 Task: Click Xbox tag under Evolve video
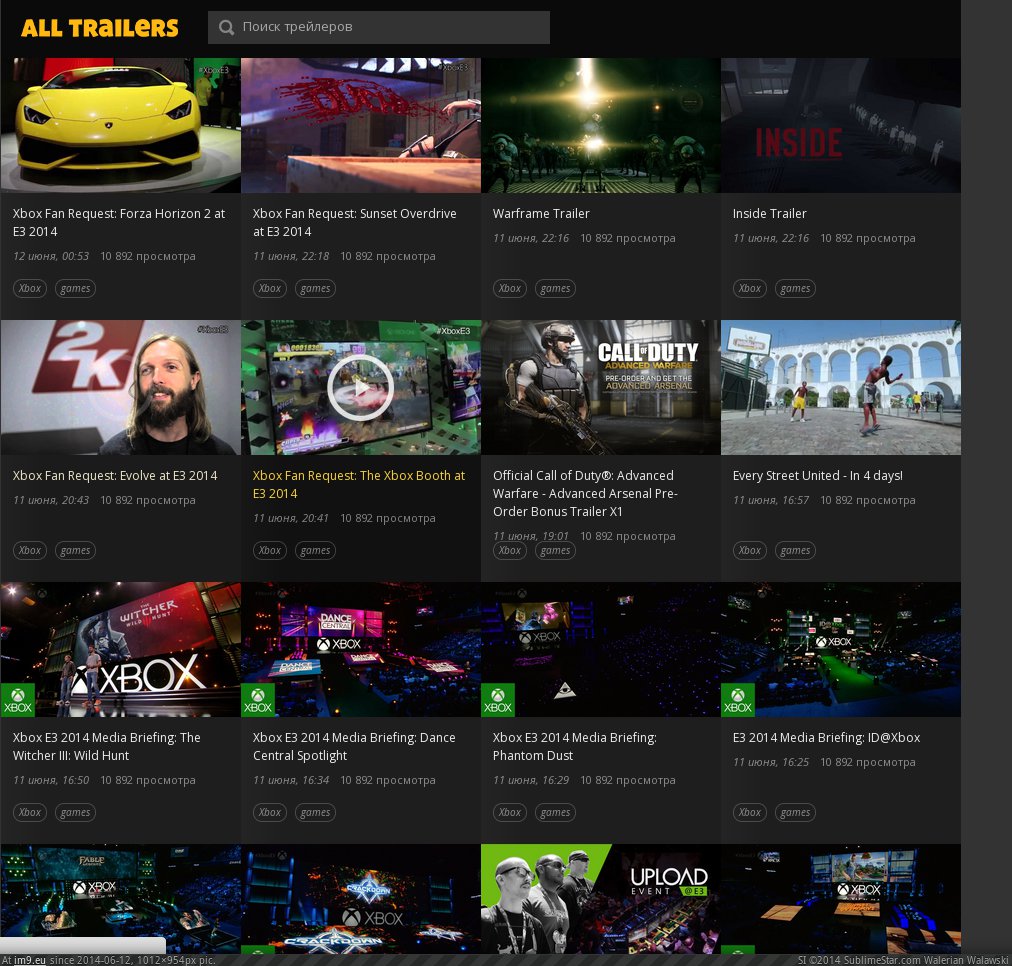click(x=30, y=550)
